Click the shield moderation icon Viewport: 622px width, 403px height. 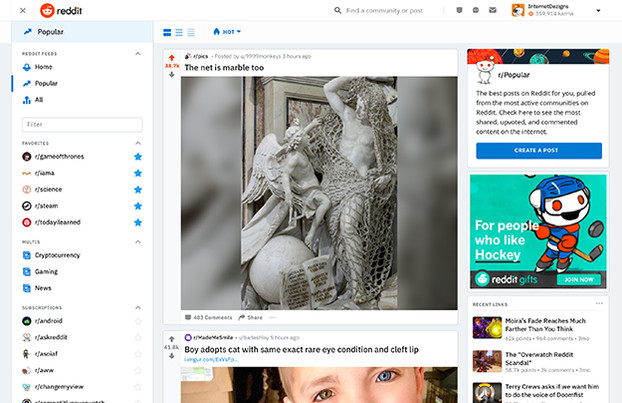(459, 10)
